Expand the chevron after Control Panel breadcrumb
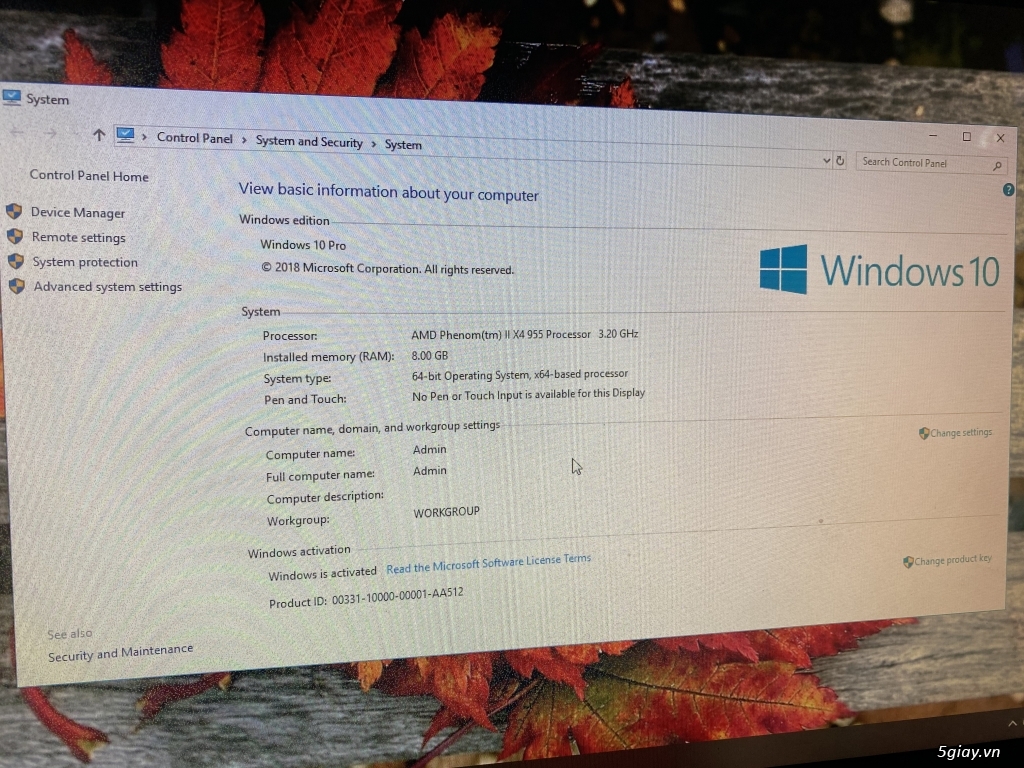This screenshot has height=768, width=1024. [244, 140]
